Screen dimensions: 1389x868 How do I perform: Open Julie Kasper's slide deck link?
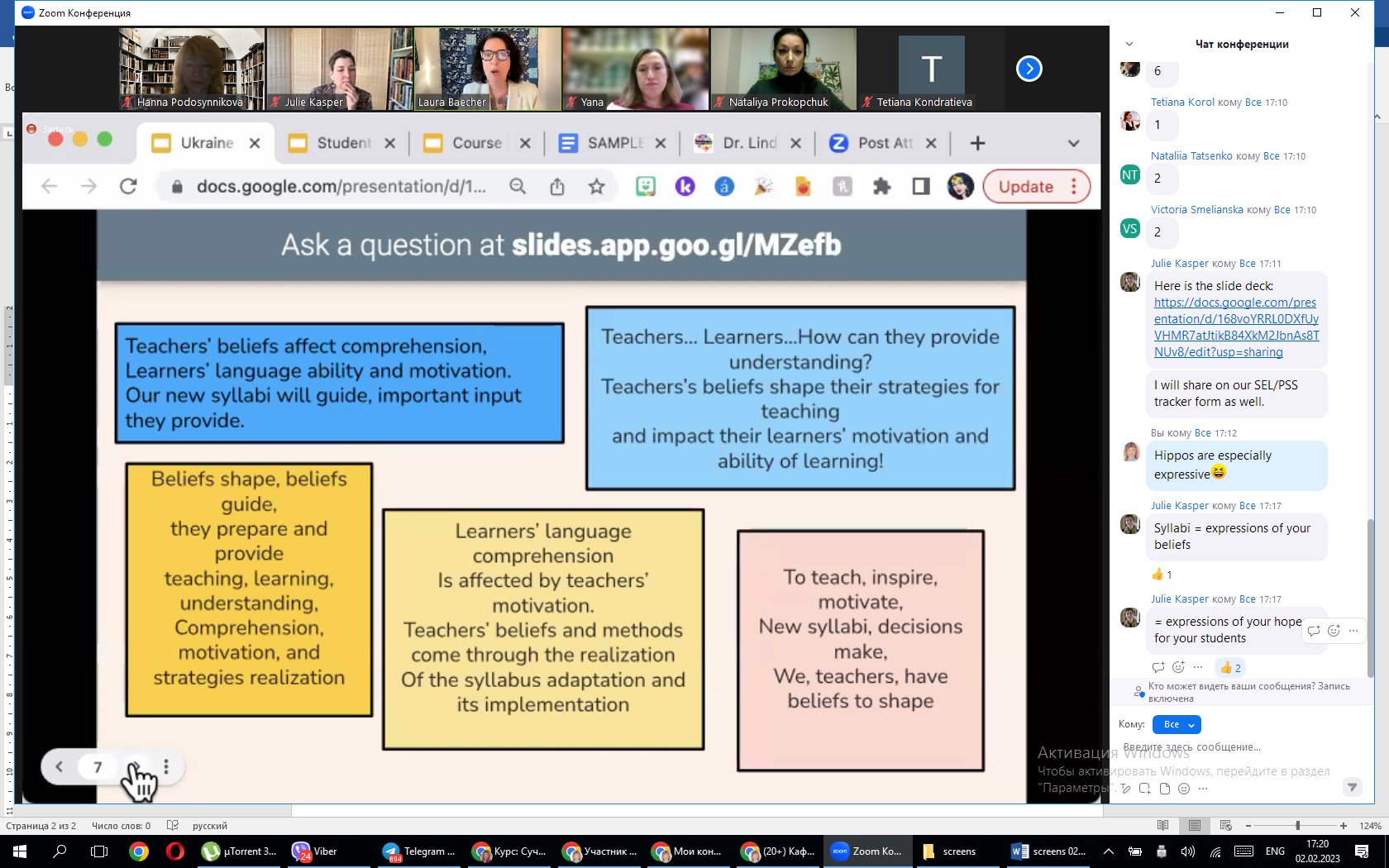(1236, 327)
